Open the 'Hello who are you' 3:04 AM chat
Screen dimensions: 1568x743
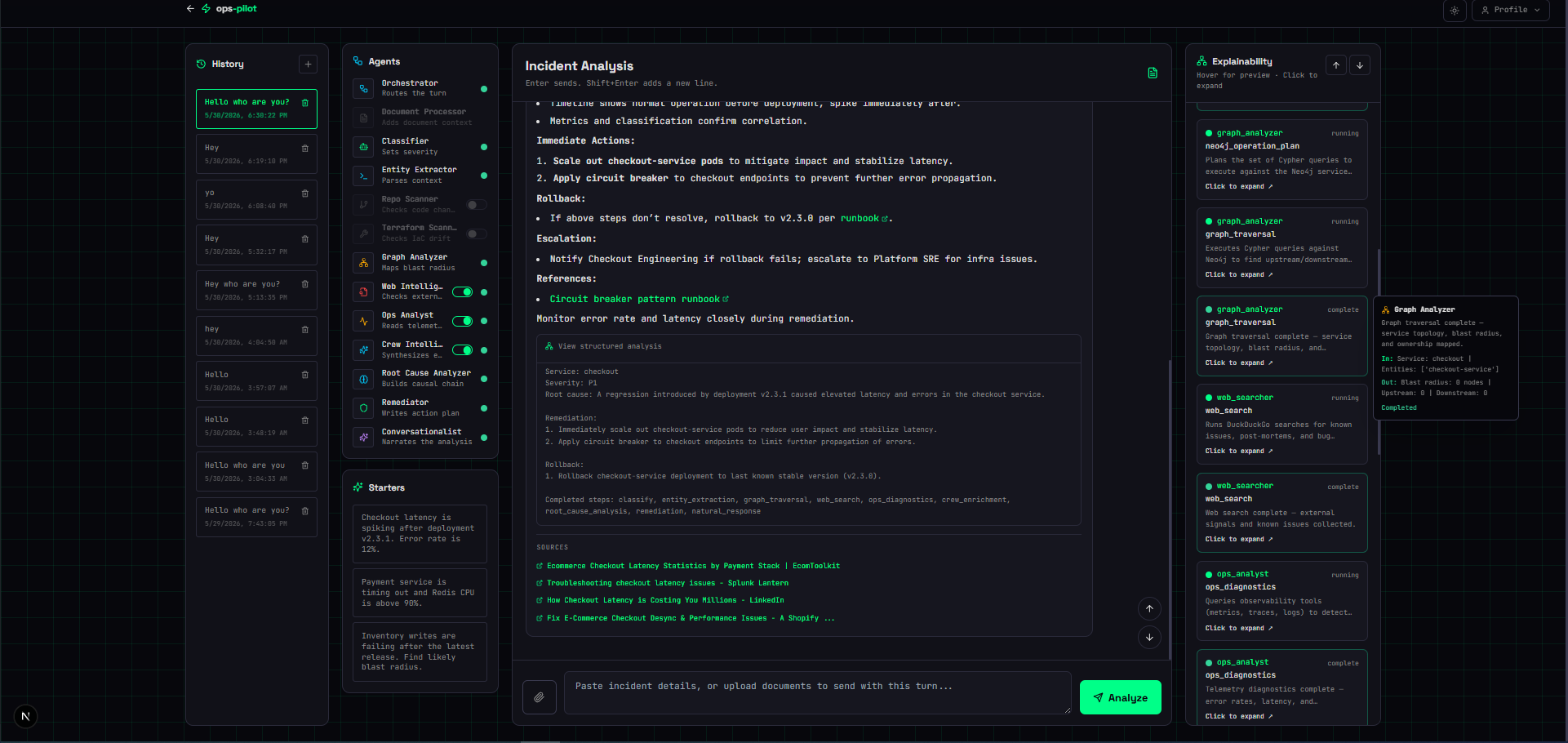[256, 471]
